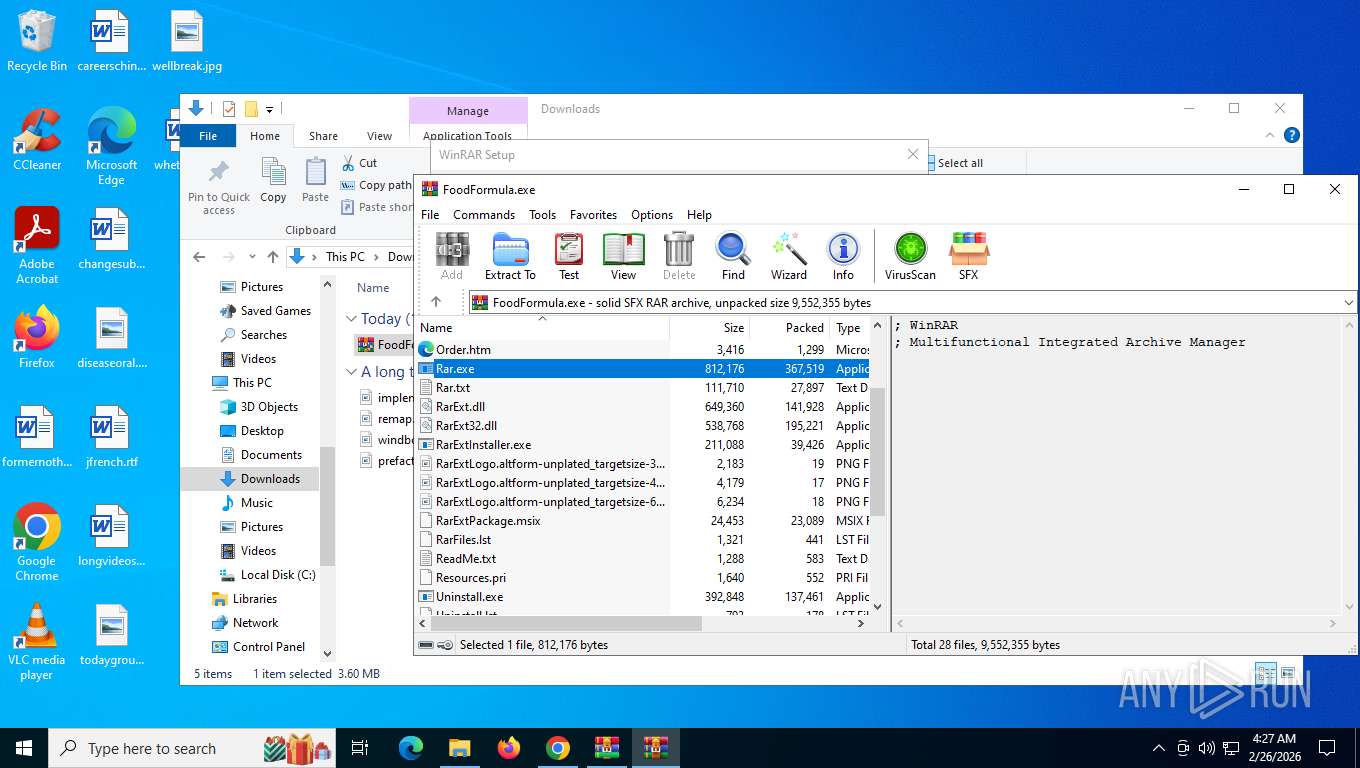Click the Add toolbar icon in WinRAR

(x=452, y=256)
